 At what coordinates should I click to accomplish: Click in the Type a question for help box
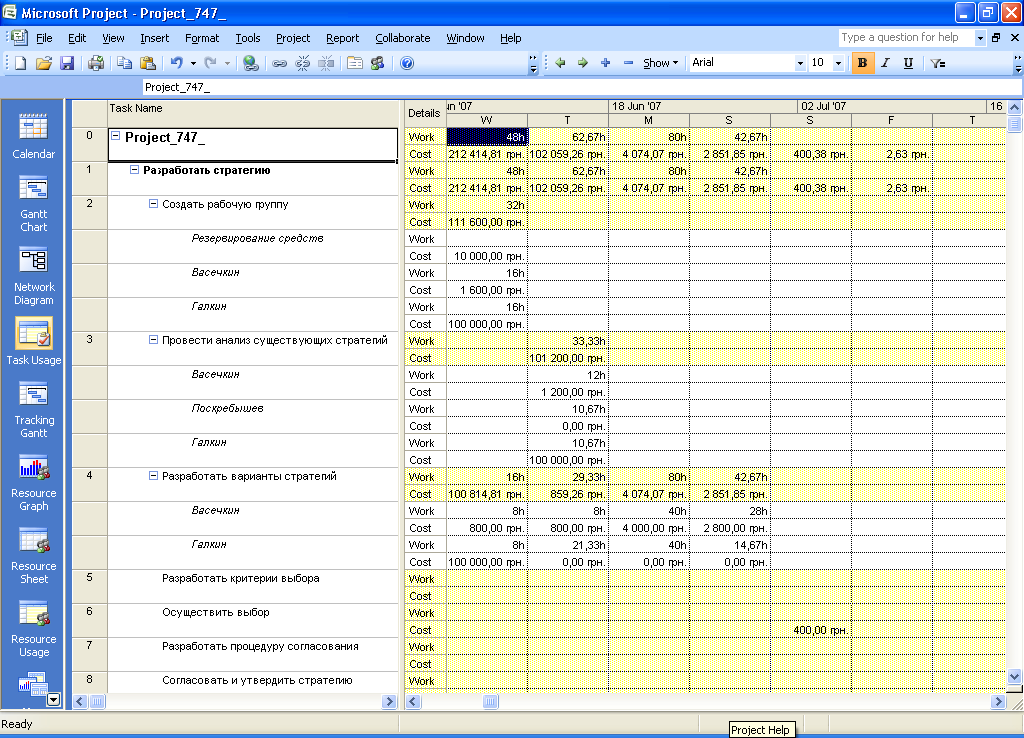pos(906,37)
